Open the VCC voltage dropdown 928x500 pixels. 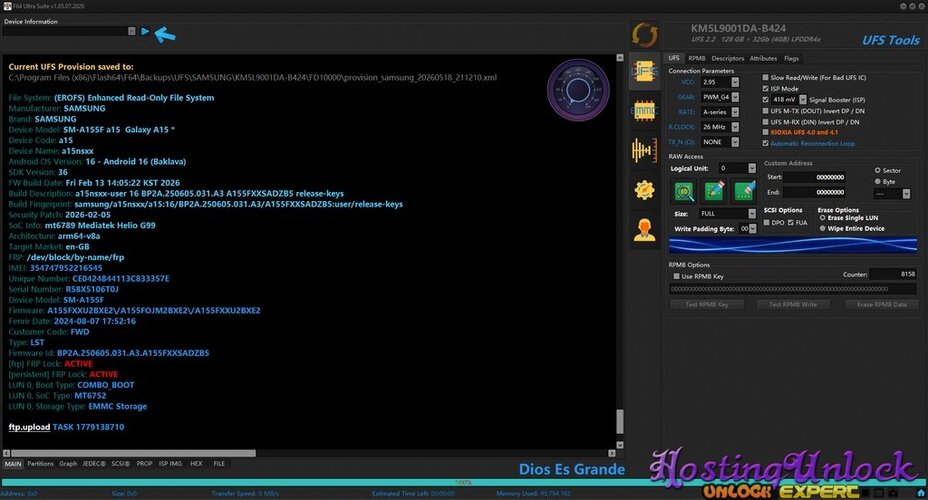click(735, 82)
